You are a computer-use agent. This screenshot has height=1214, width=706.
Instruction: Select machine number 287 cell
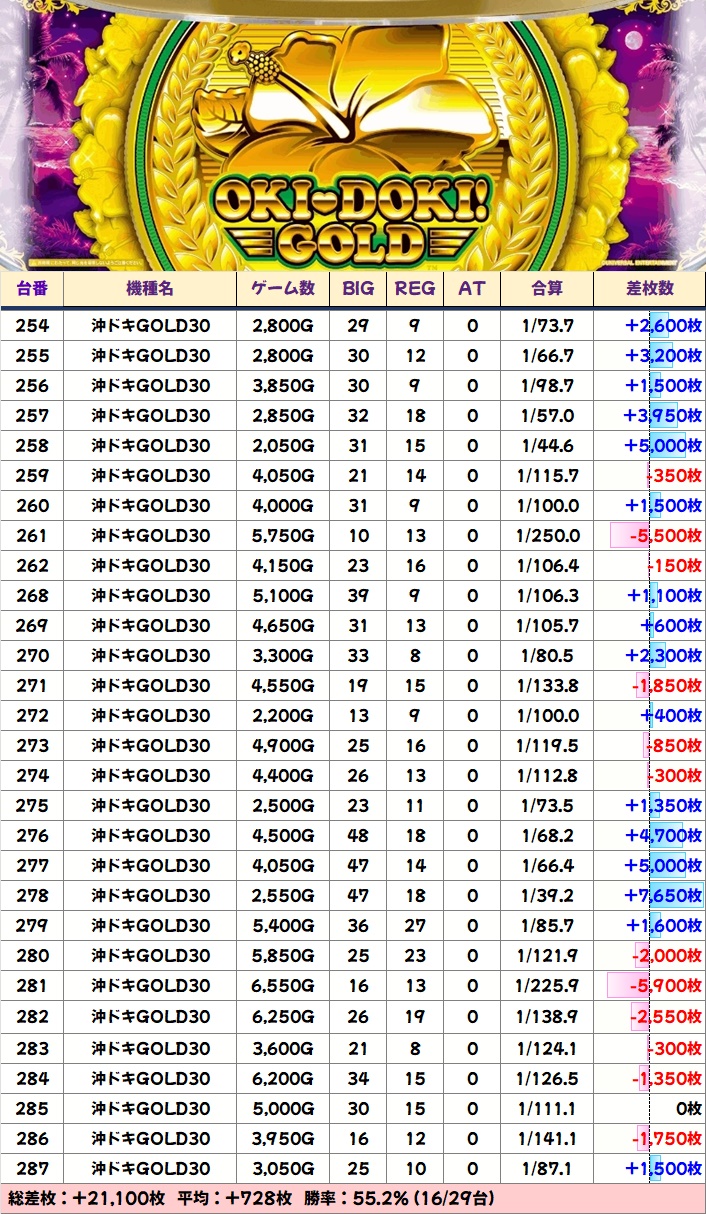(x=32, y=1168)
